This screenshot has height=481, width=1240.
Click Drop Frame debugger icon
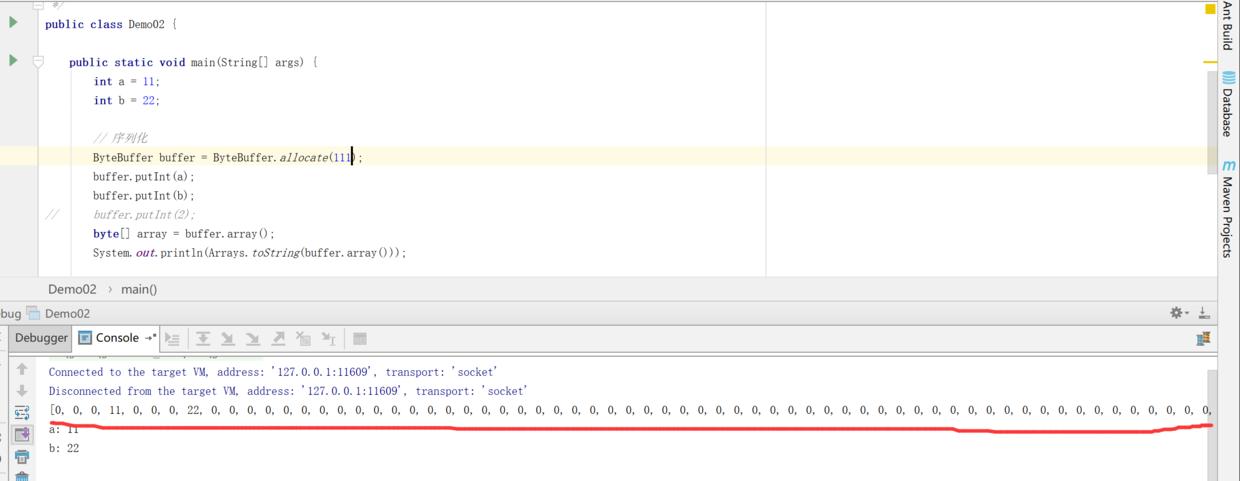tap(303, 339)
